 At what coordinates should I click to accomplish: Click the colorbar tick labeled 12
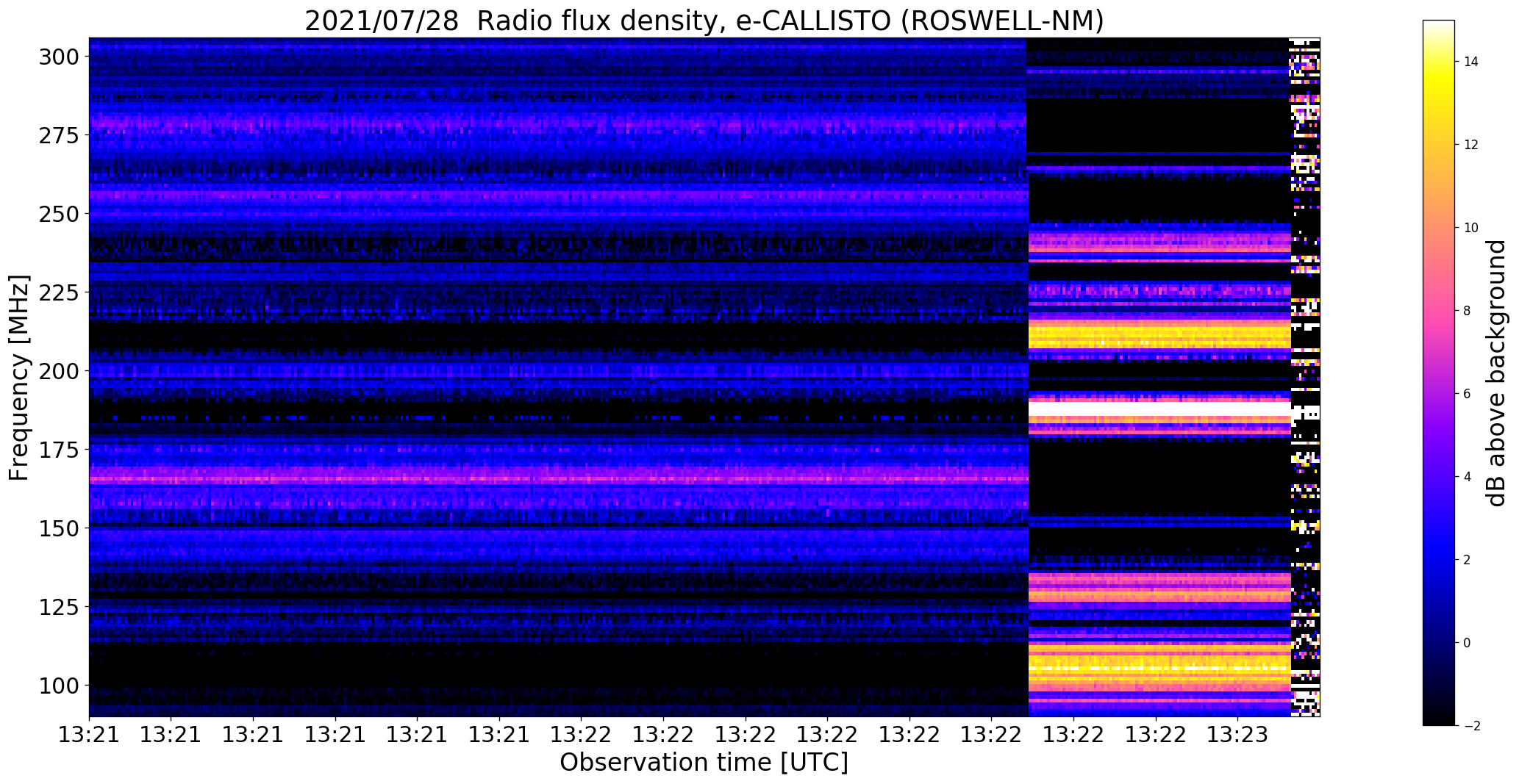click(x=1471, y=145)
